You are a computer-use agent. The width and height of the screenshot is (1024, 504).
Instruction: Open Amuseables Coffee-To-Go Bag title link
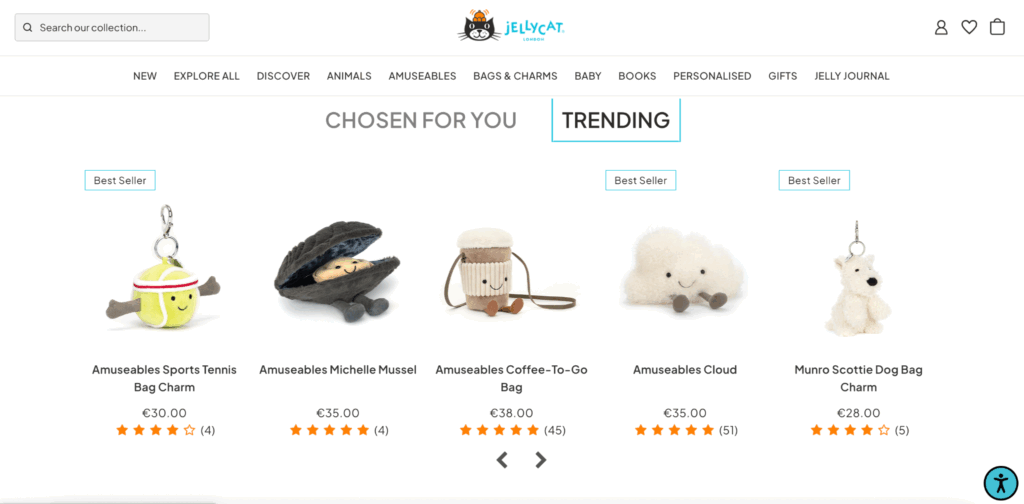(511, 378)
